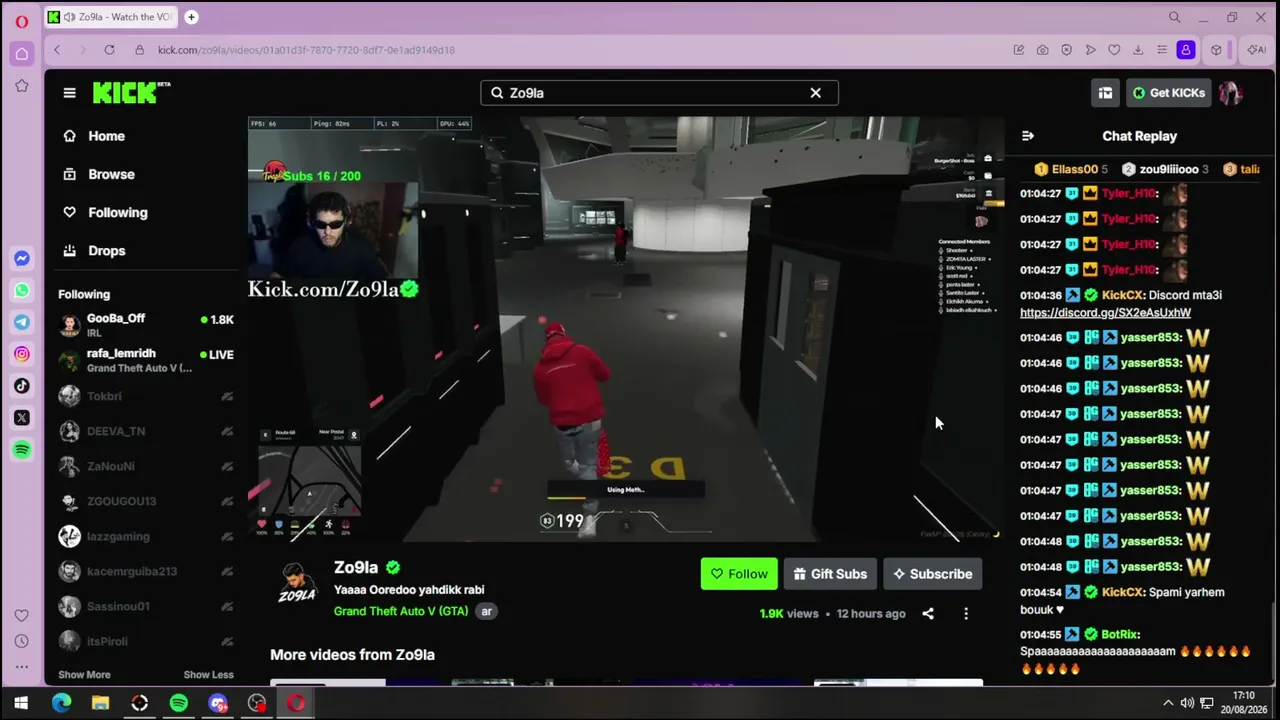Open File Explorer from taskbar
The height and width of the screenshot is (720, 1280).
100,703
